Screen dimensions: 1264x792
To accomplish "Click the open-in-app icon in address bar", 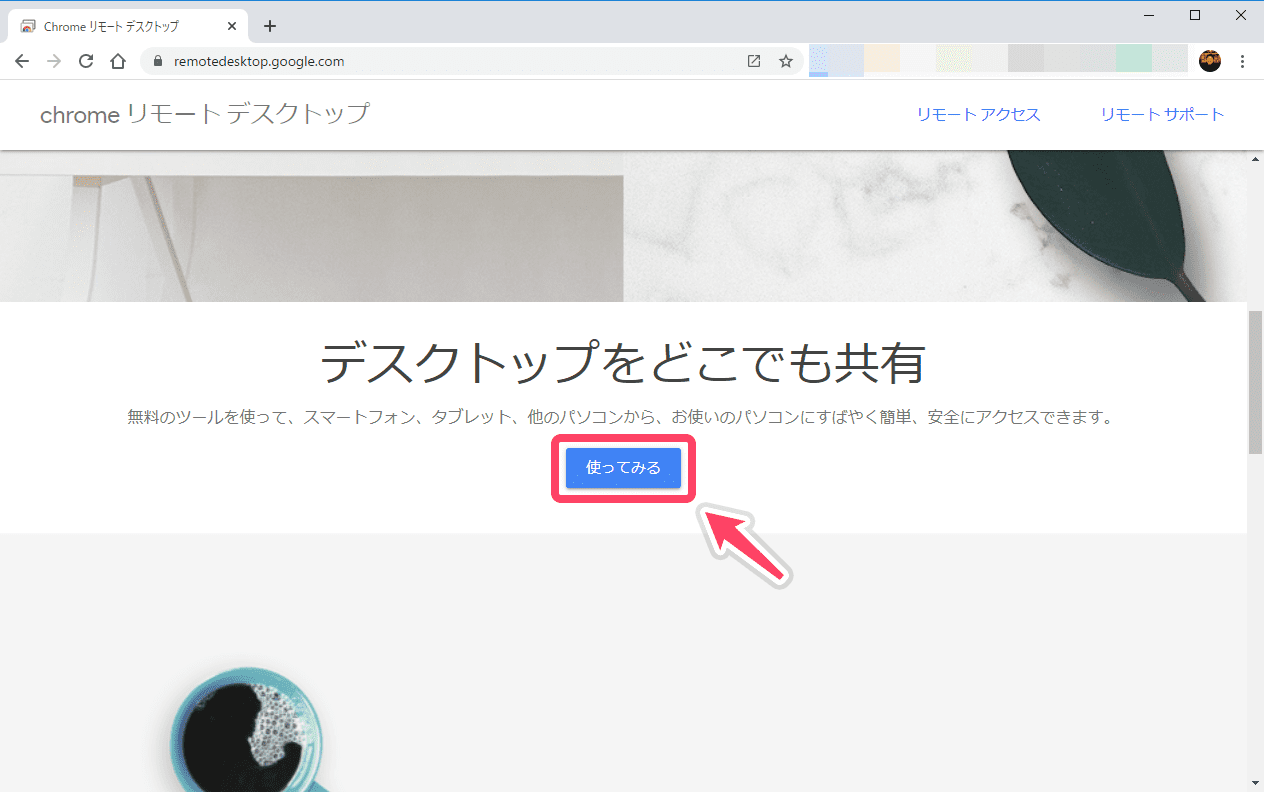I will coord(754,61).
